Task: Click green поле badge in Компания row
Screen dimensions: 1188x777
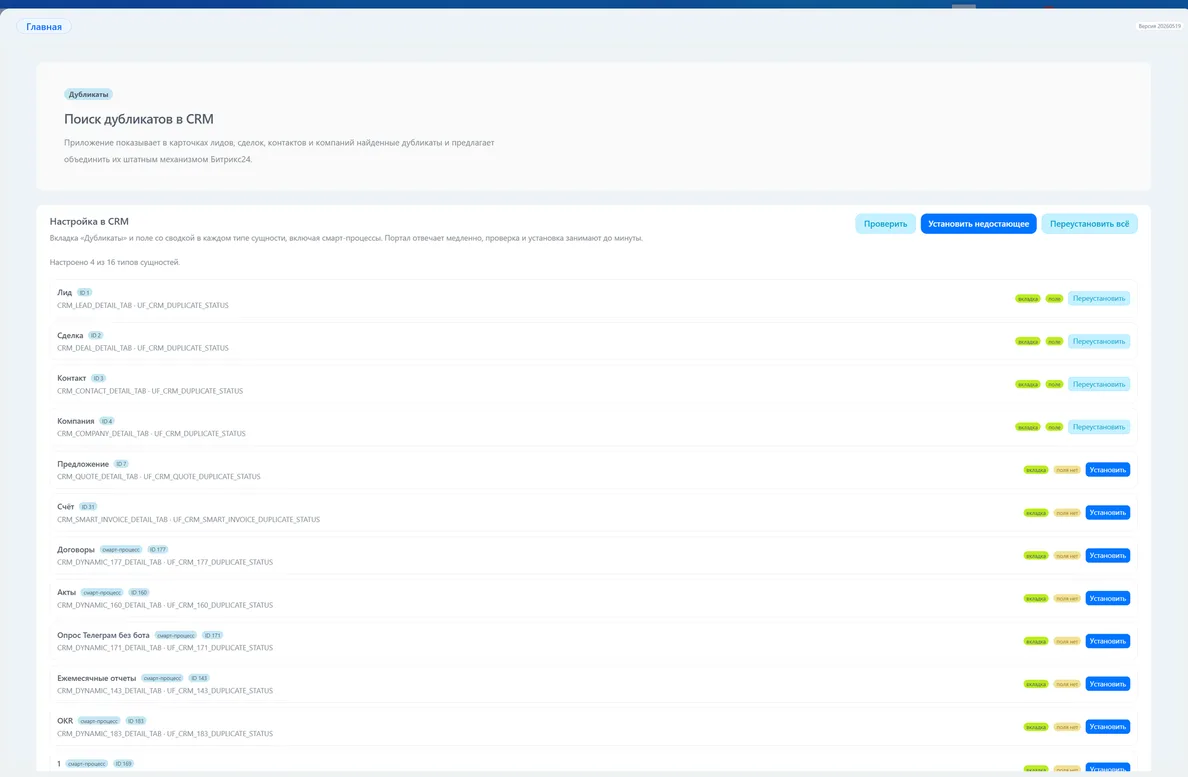Action: pyautogui.click(x=1054, y=427)
